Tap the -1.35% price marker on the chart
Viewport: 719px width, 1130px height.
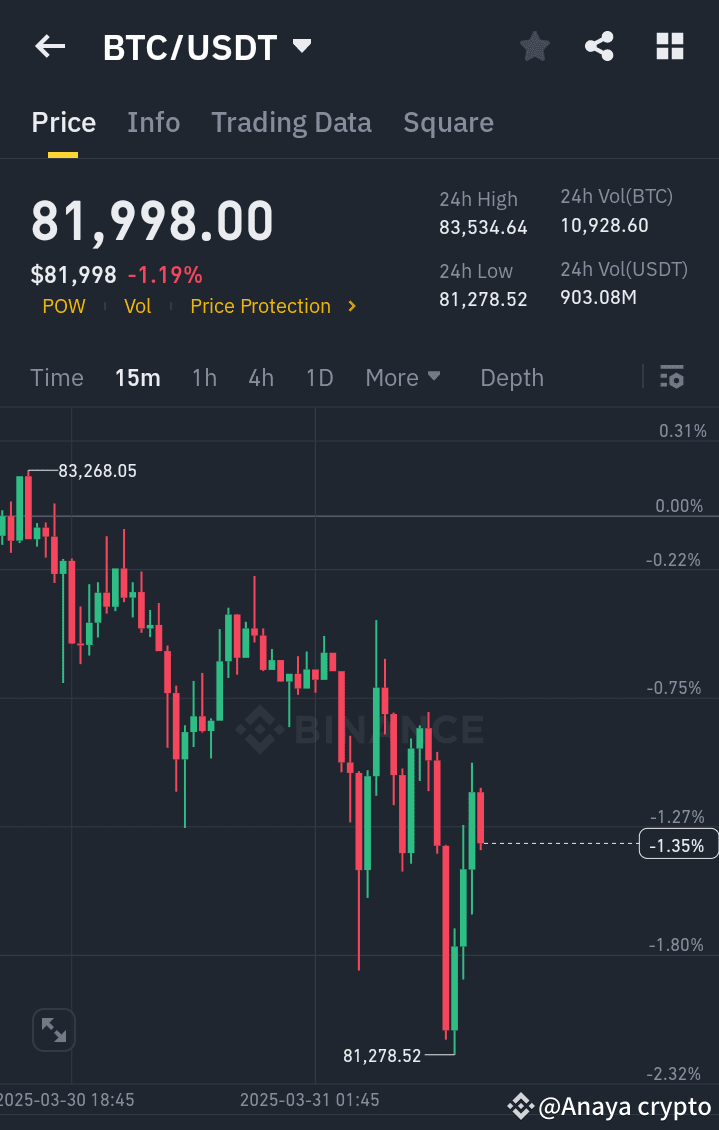[x=678, y=844]
